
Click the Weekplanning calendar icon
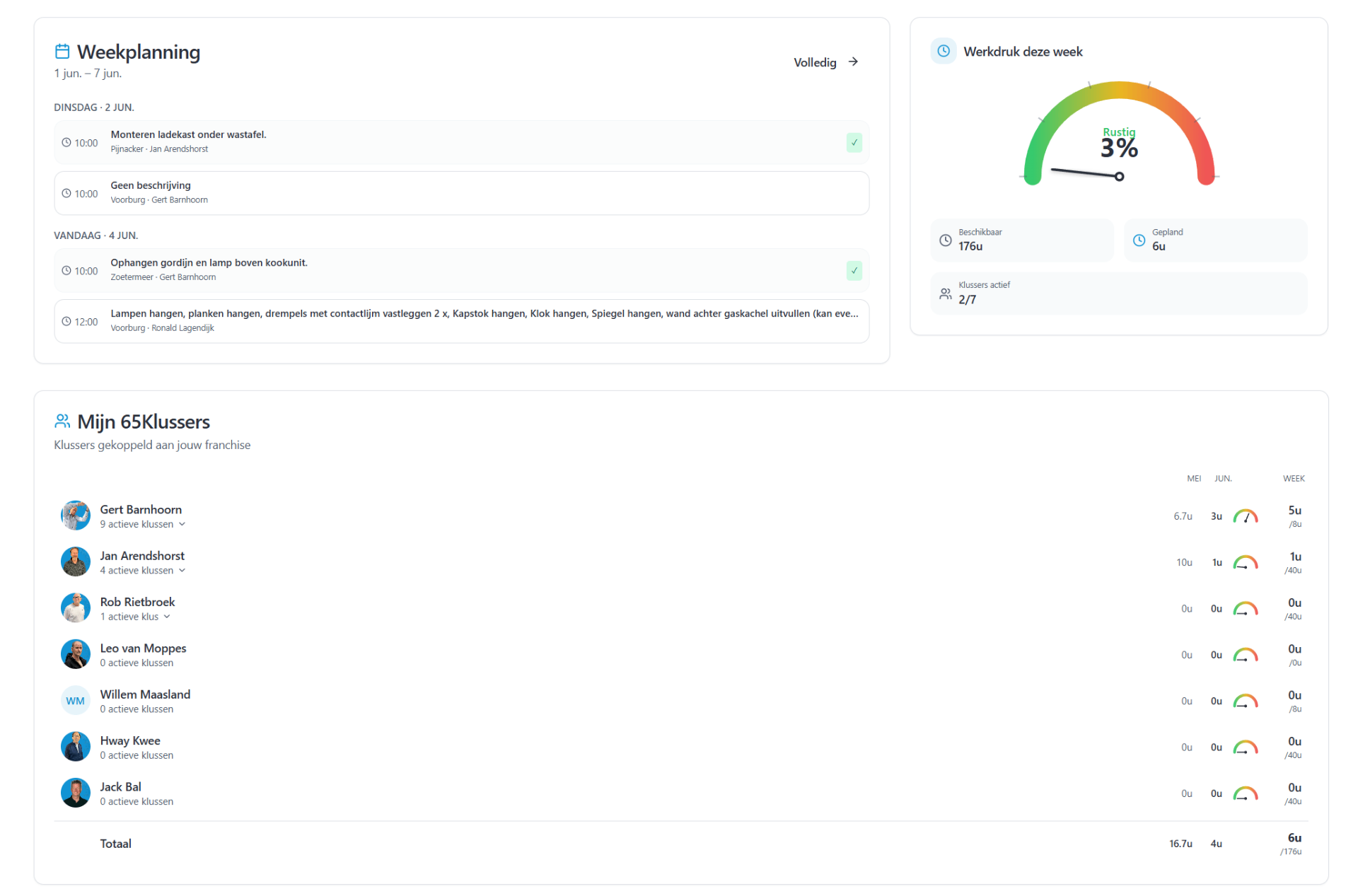point(62,52)
